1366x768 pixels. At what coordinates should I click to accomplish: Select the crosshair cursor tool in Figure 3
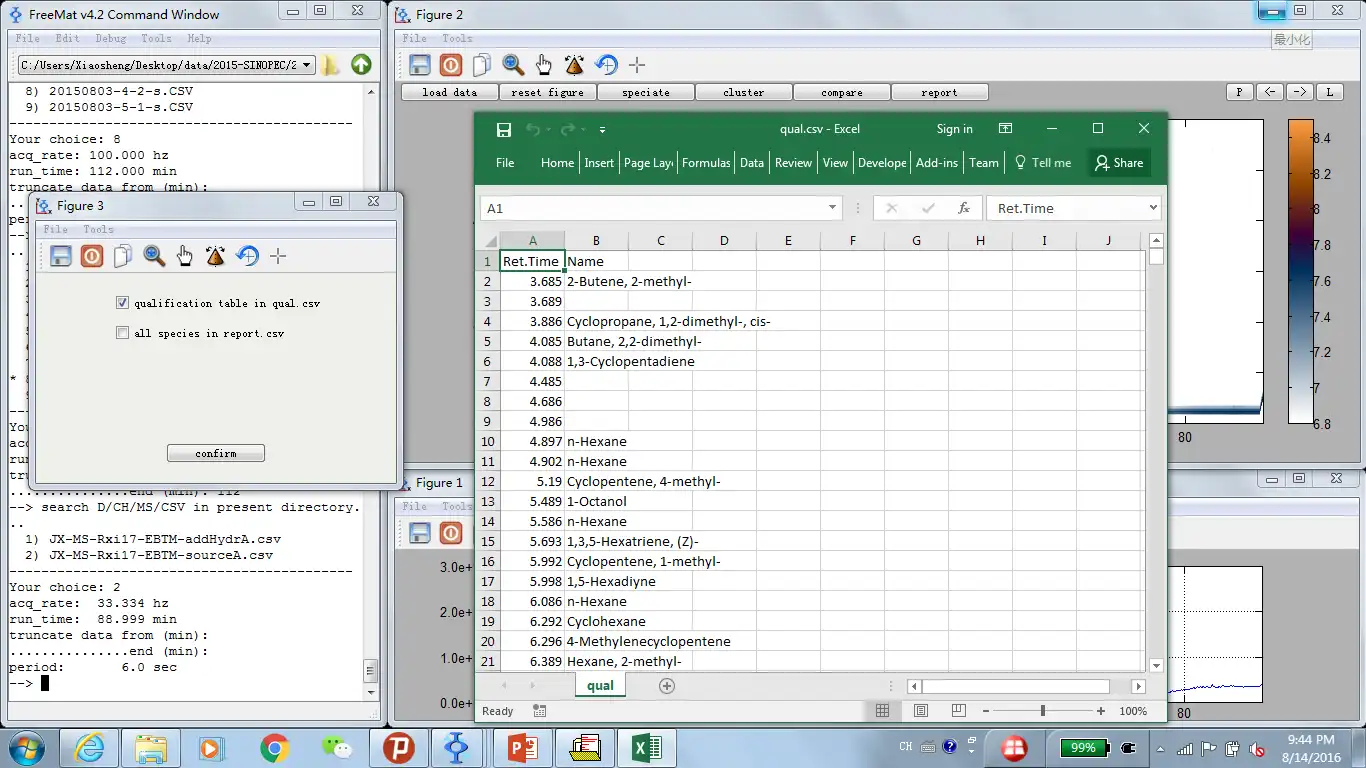click(x=278, y=256)
